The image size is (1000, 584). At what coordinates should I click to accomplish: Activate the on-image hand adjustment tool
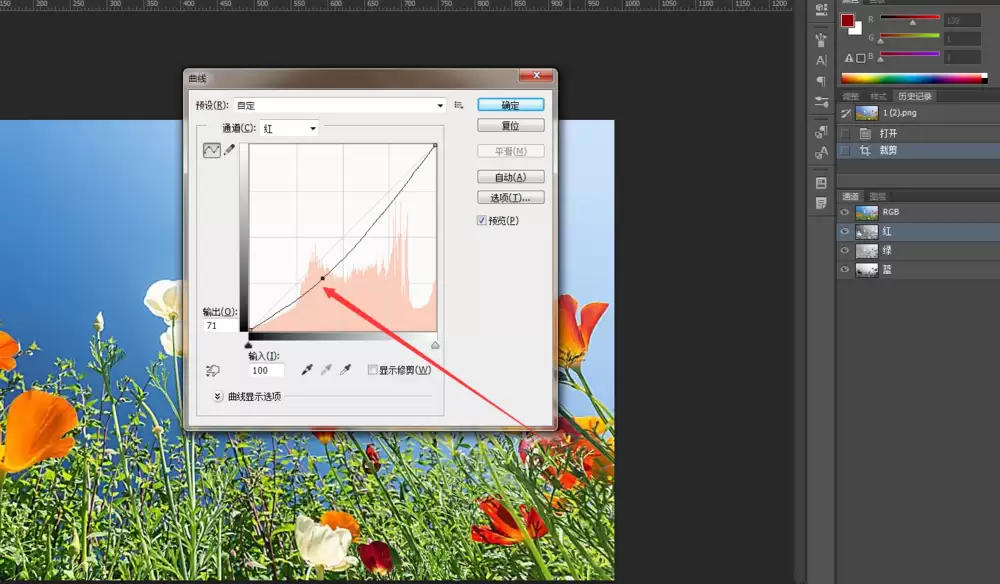[213, 370]
